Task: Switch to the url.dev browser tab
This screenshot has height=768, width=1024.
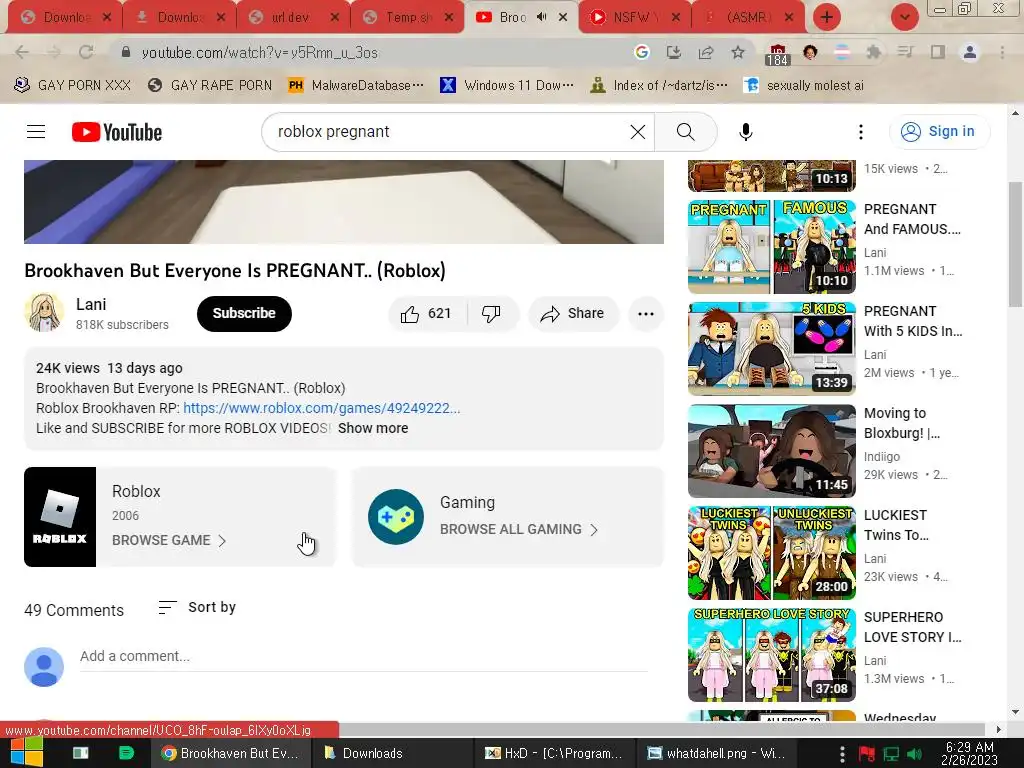Action: (x=293, y=17)
